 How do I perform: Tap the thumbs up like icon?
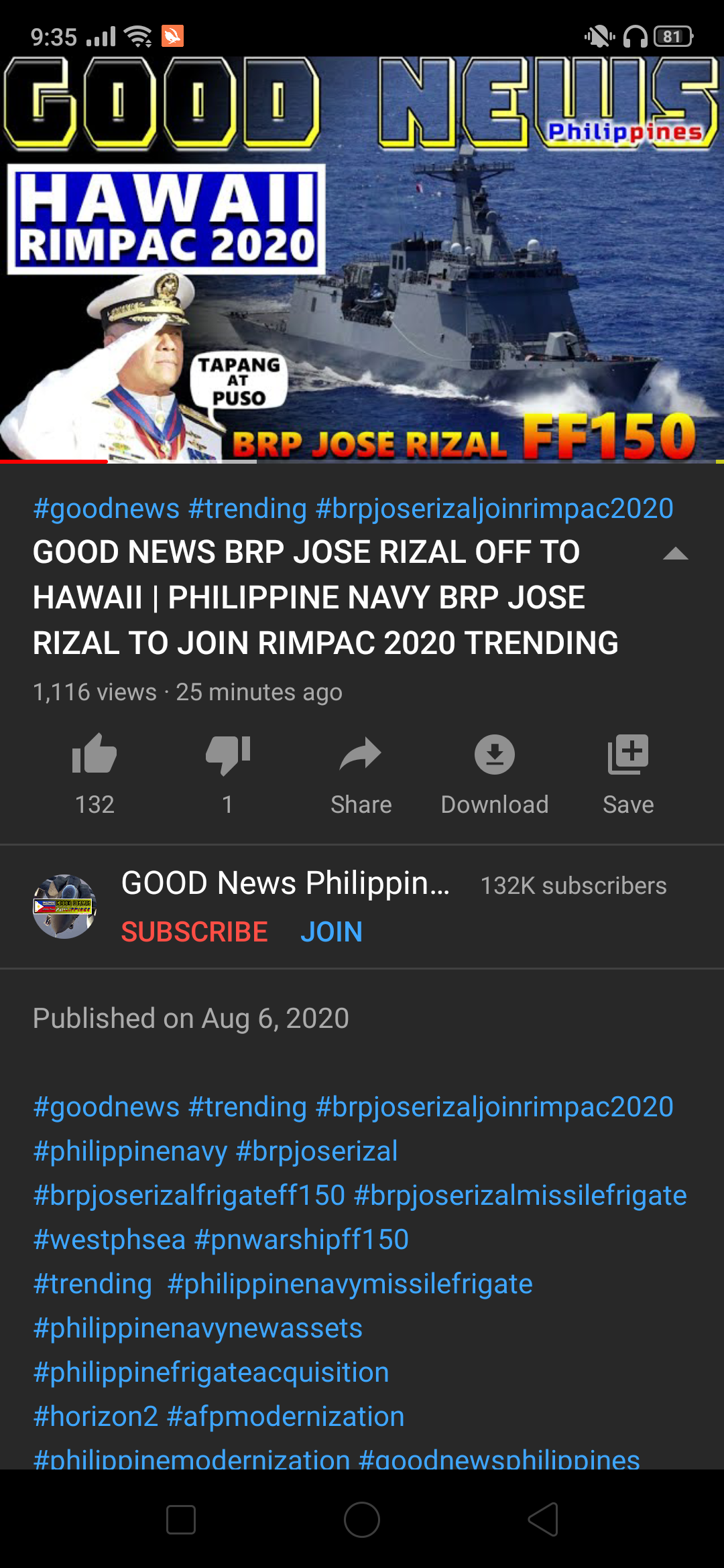[x=95, y=755]
